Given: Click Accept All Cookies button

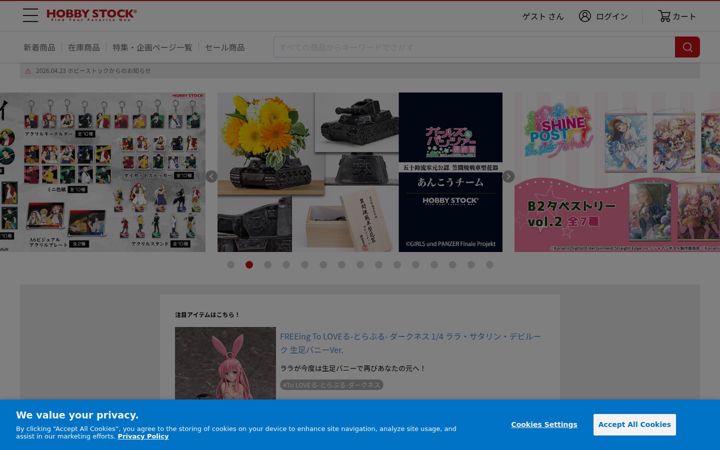Looking at the screenshot, I should 634,425.
